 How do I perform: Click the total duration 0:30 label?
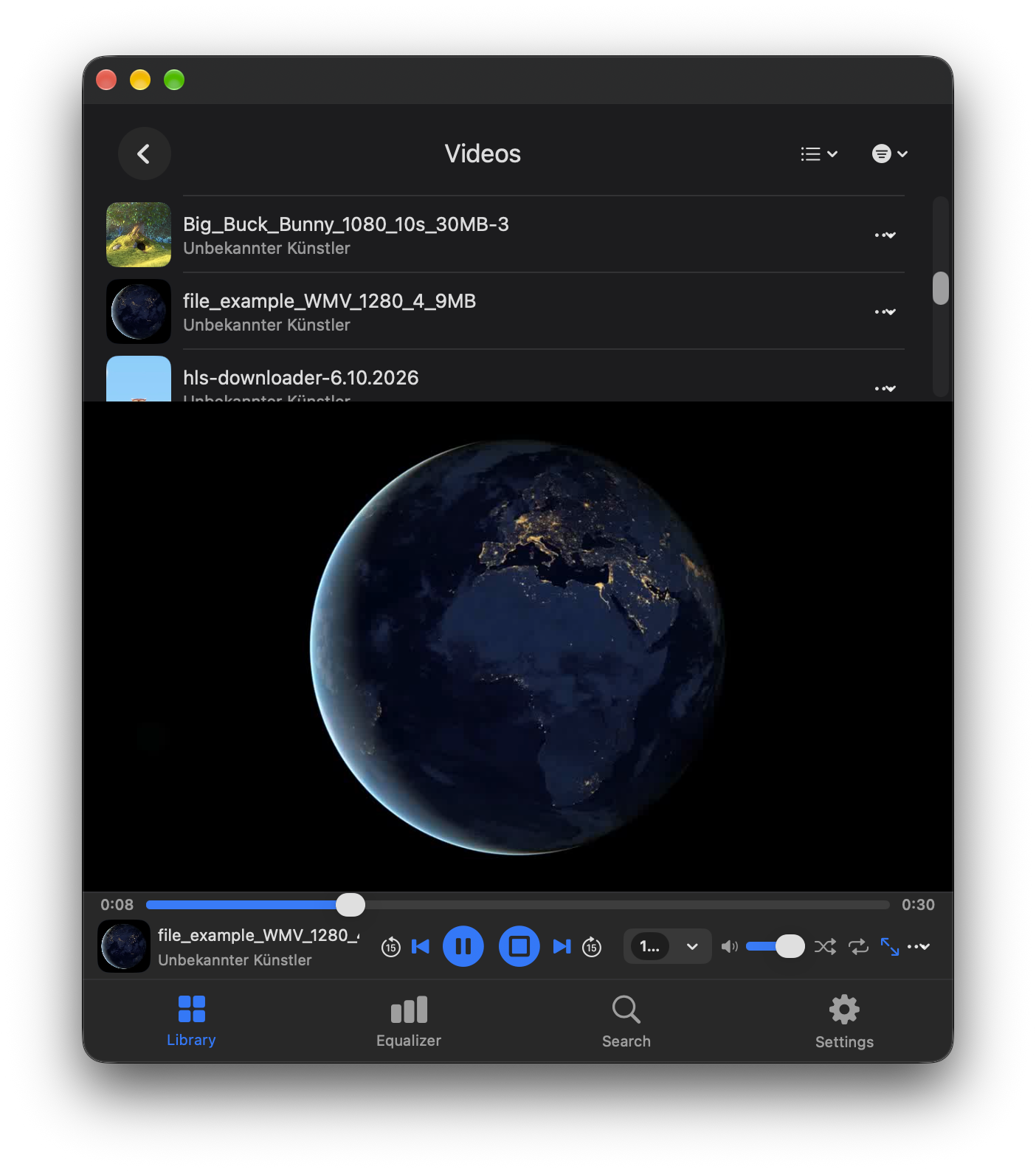pos(918,905)
